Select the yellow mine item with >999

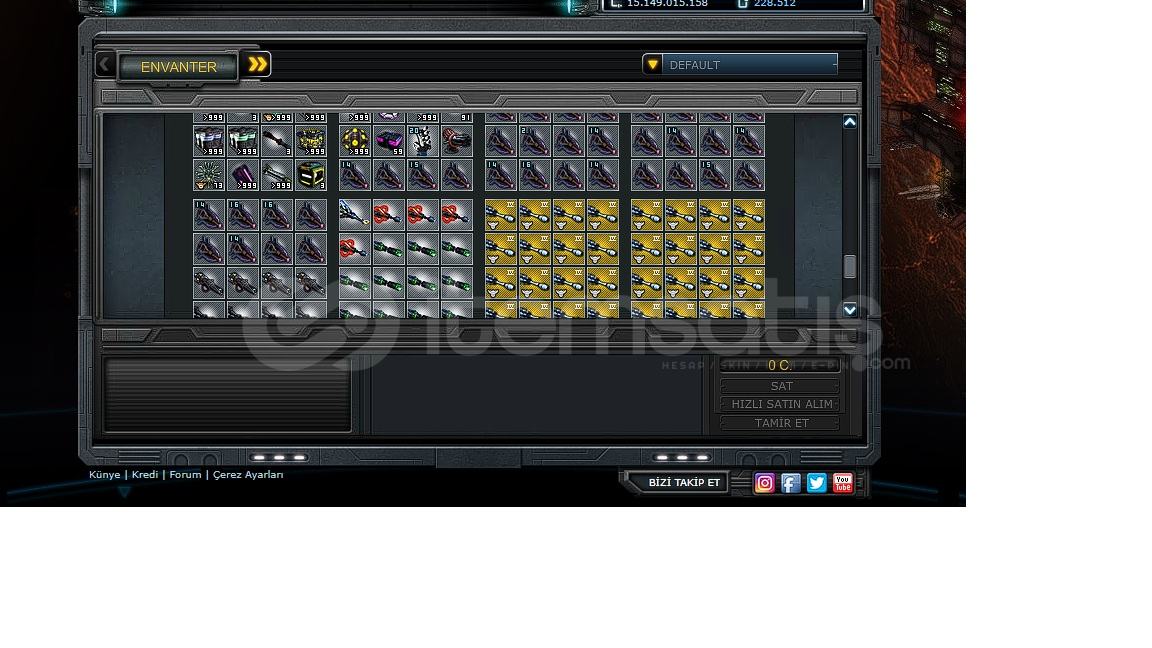[x=355, y=141]
